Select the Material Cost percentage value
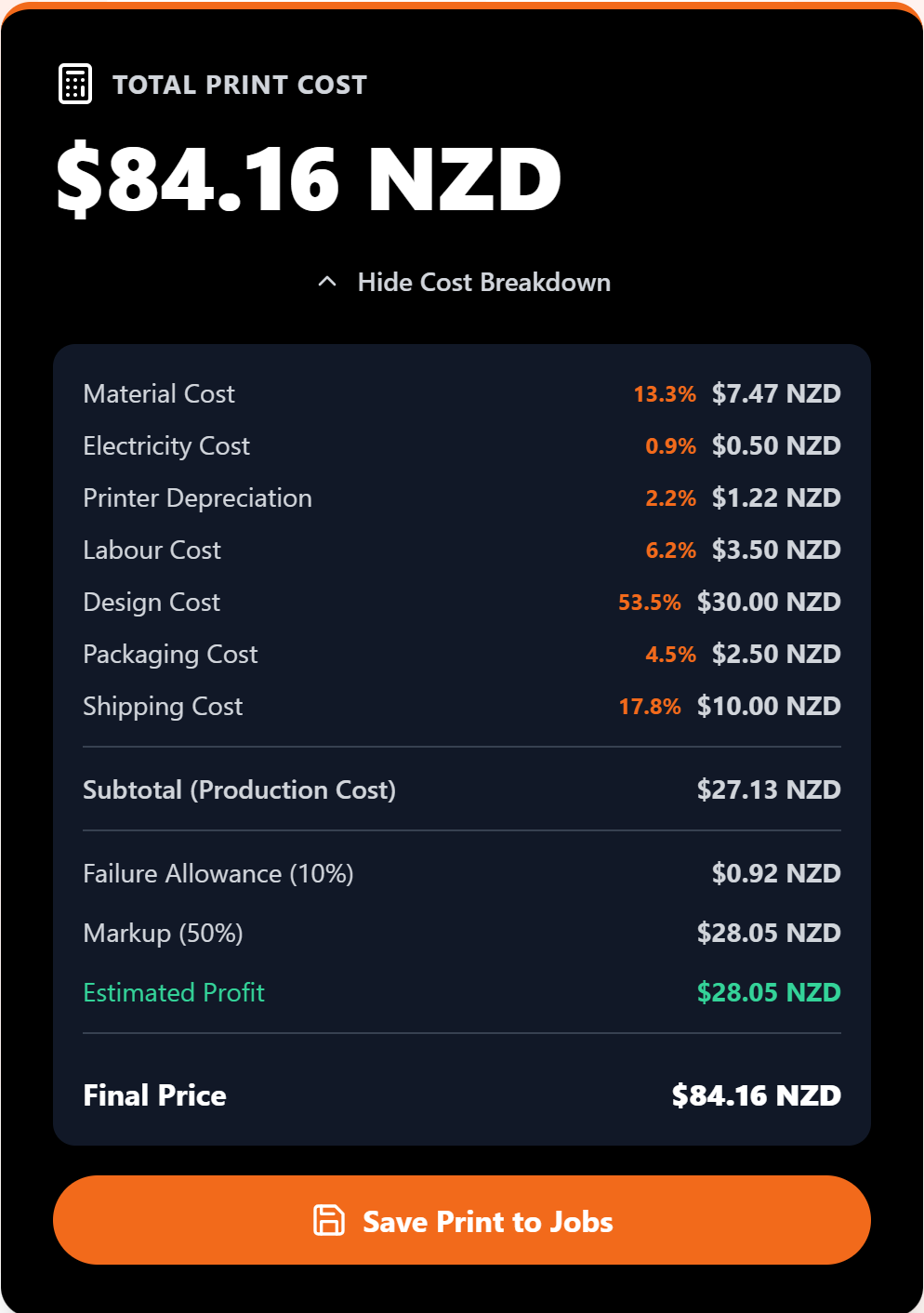Screen dimensions: 924x1313 pos(664,393)
